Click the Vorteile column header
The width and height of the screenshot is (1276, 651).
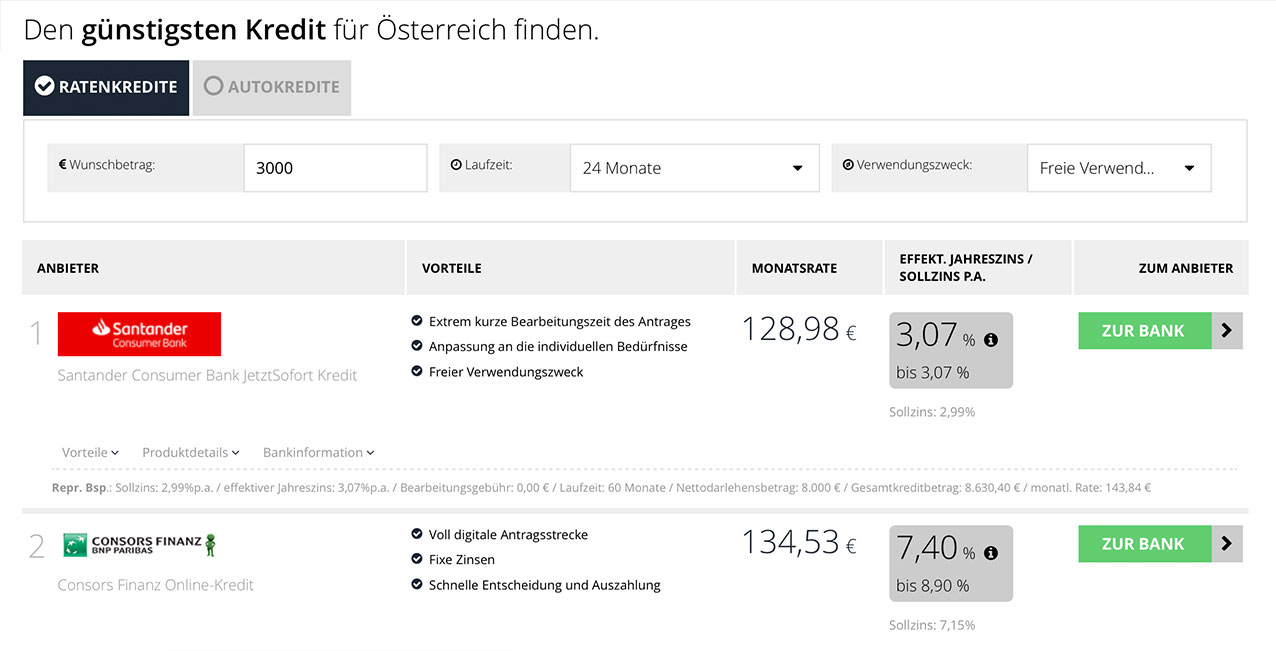[x=570, y=267]
